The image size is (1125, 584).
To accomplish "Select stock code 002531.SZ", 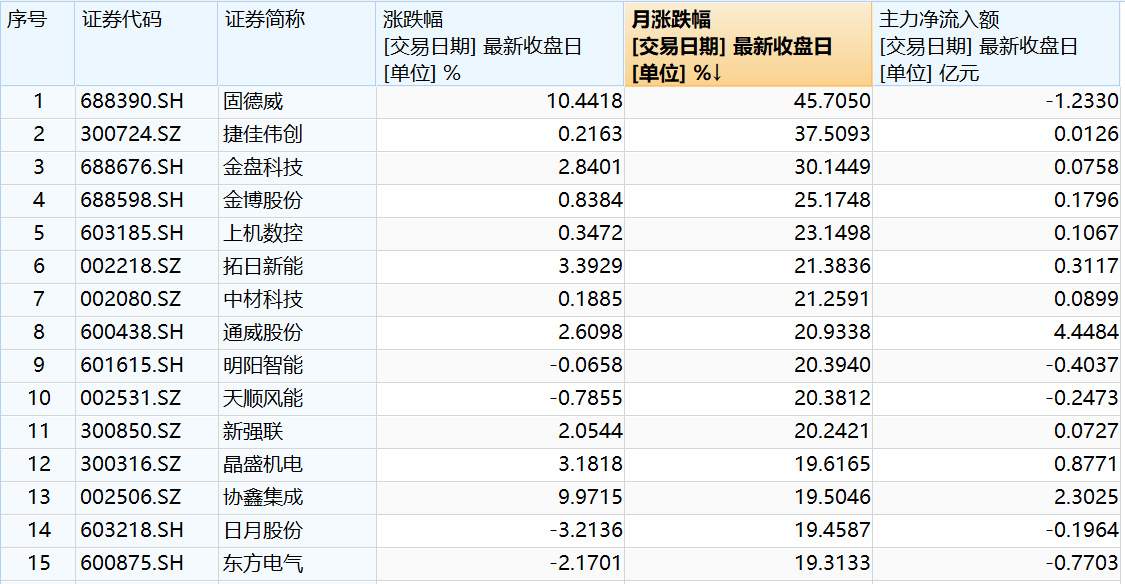I will tap(131, 398).
